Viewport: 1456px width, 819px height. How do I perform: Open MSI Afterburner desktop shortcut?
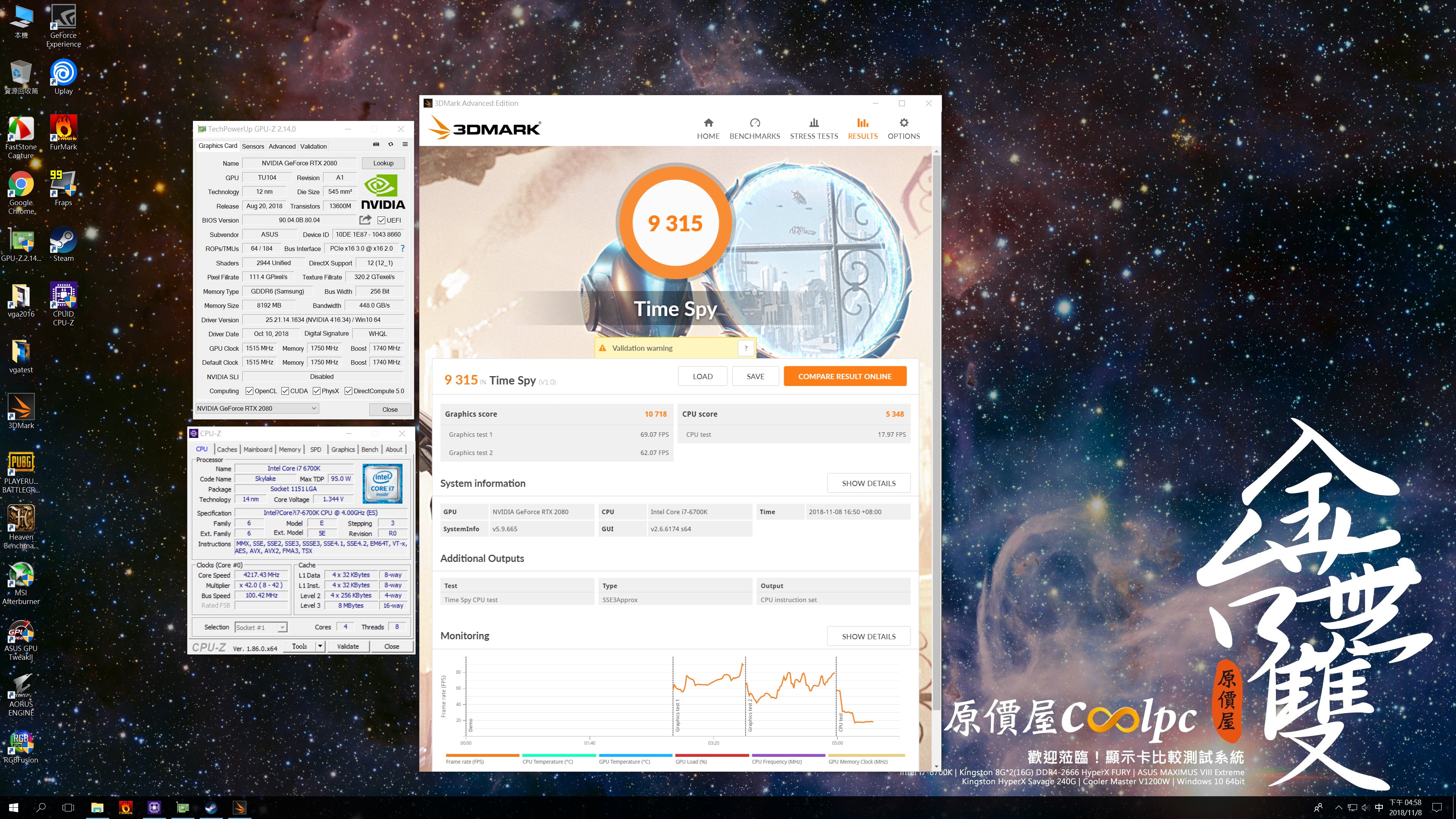click(x=21, y=583)
